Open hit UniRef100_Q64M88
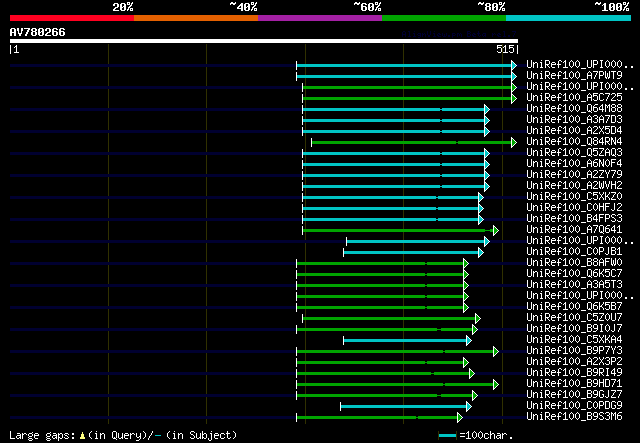Image resolution: width=640 pixels, height=443 pixels. click(574, 109)
